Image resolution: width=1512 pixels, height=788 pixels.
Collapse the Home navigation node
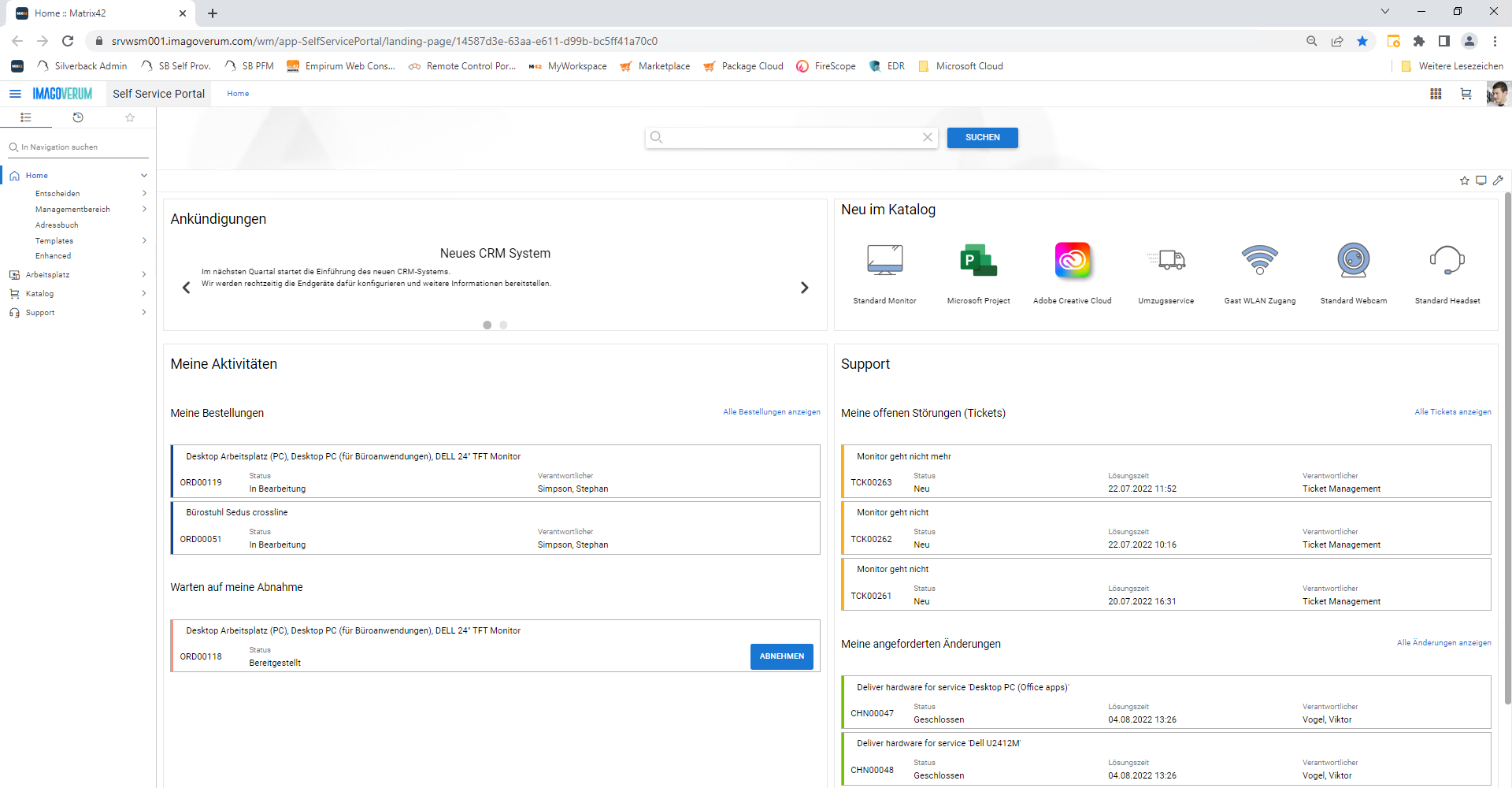144,176
